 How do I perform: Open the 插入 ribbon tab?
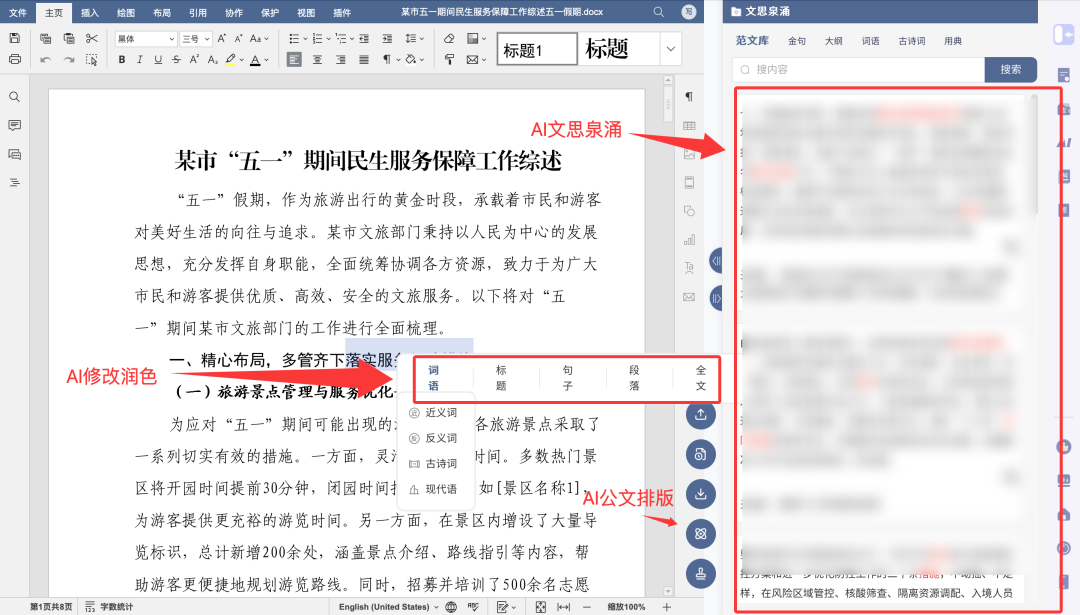click(90, 12)
